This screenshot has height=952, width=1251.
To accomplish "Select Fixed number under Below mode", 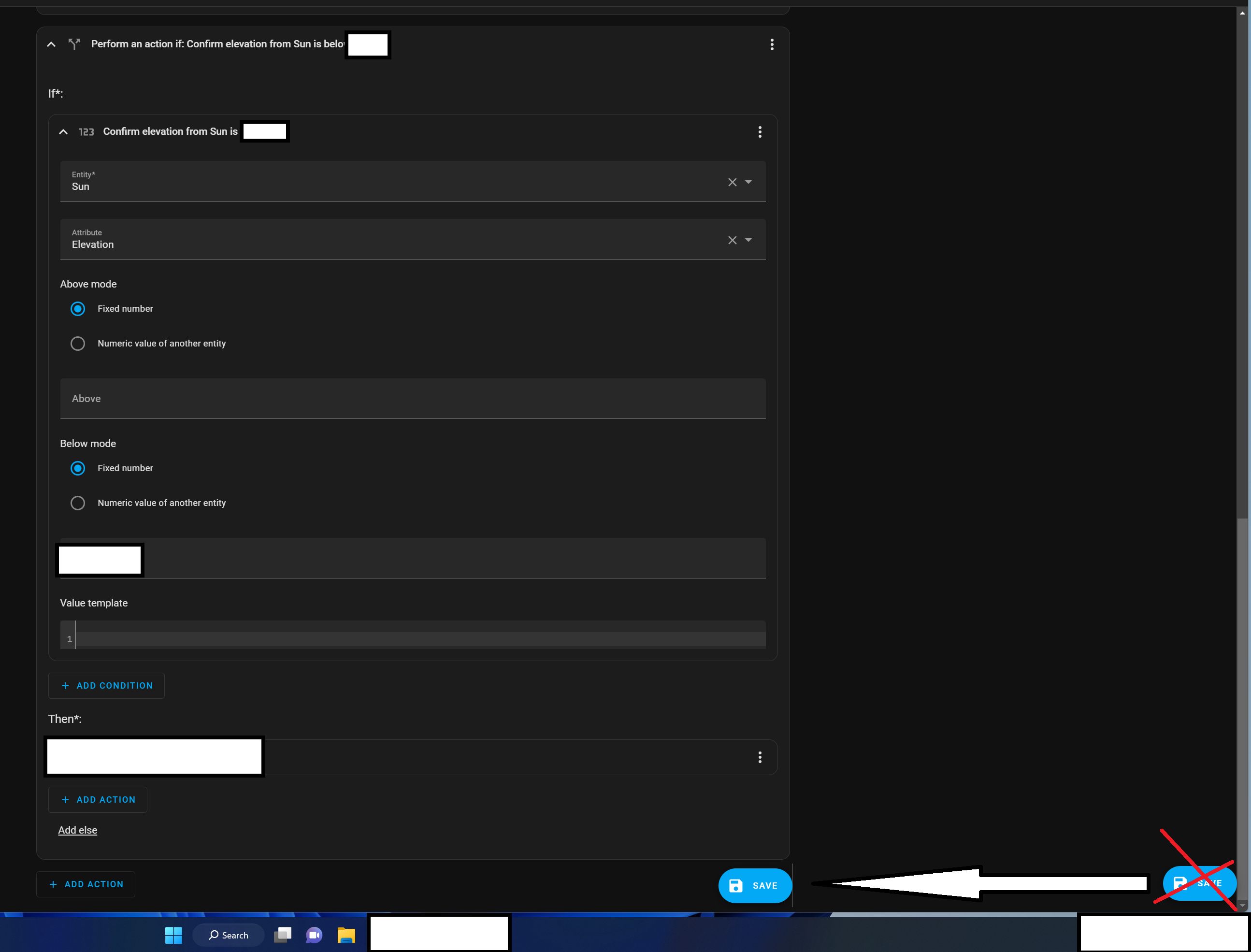I will click(x=78, y=468).
